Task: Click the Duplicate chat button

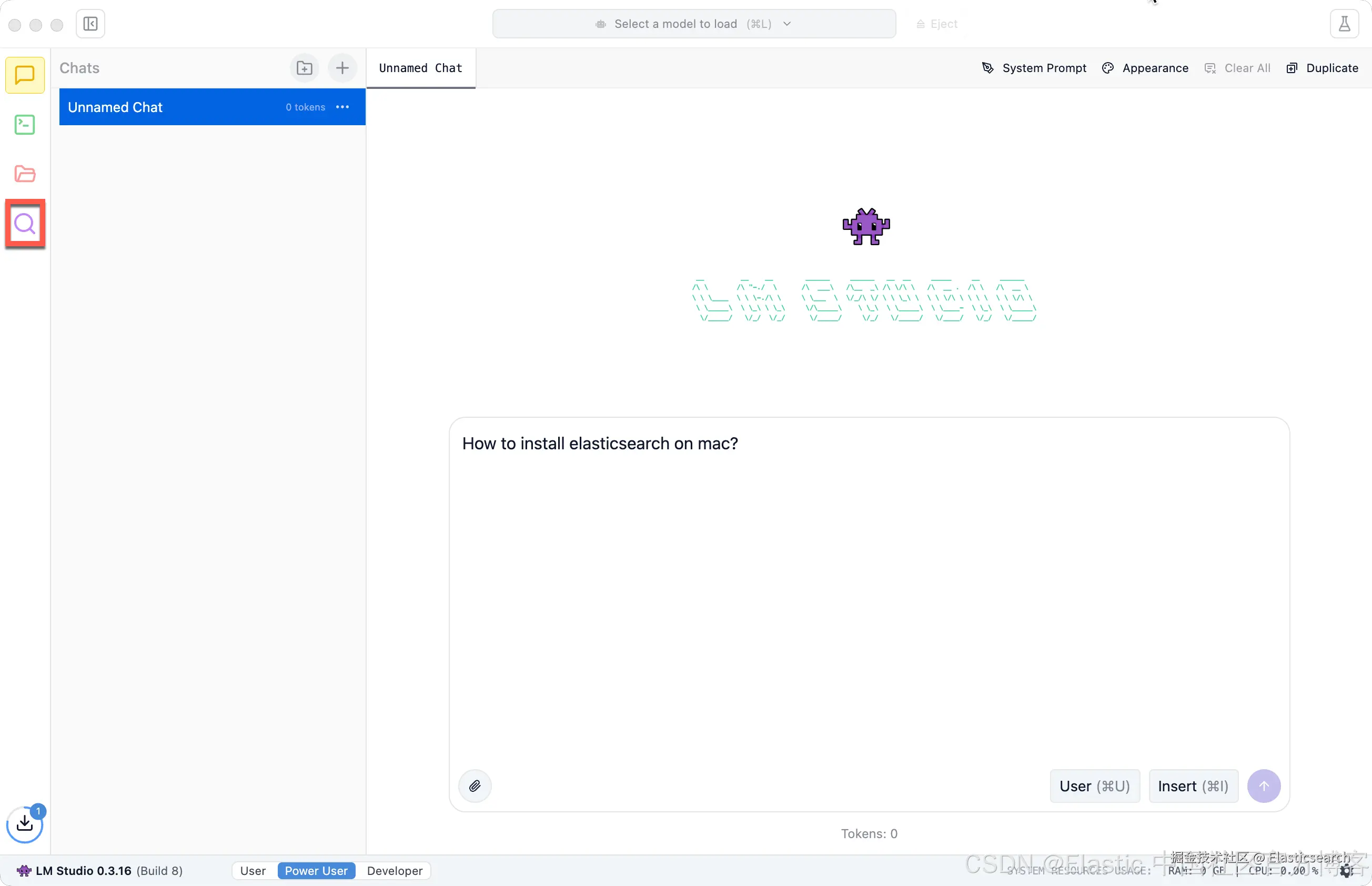Action: [1322, 68]
